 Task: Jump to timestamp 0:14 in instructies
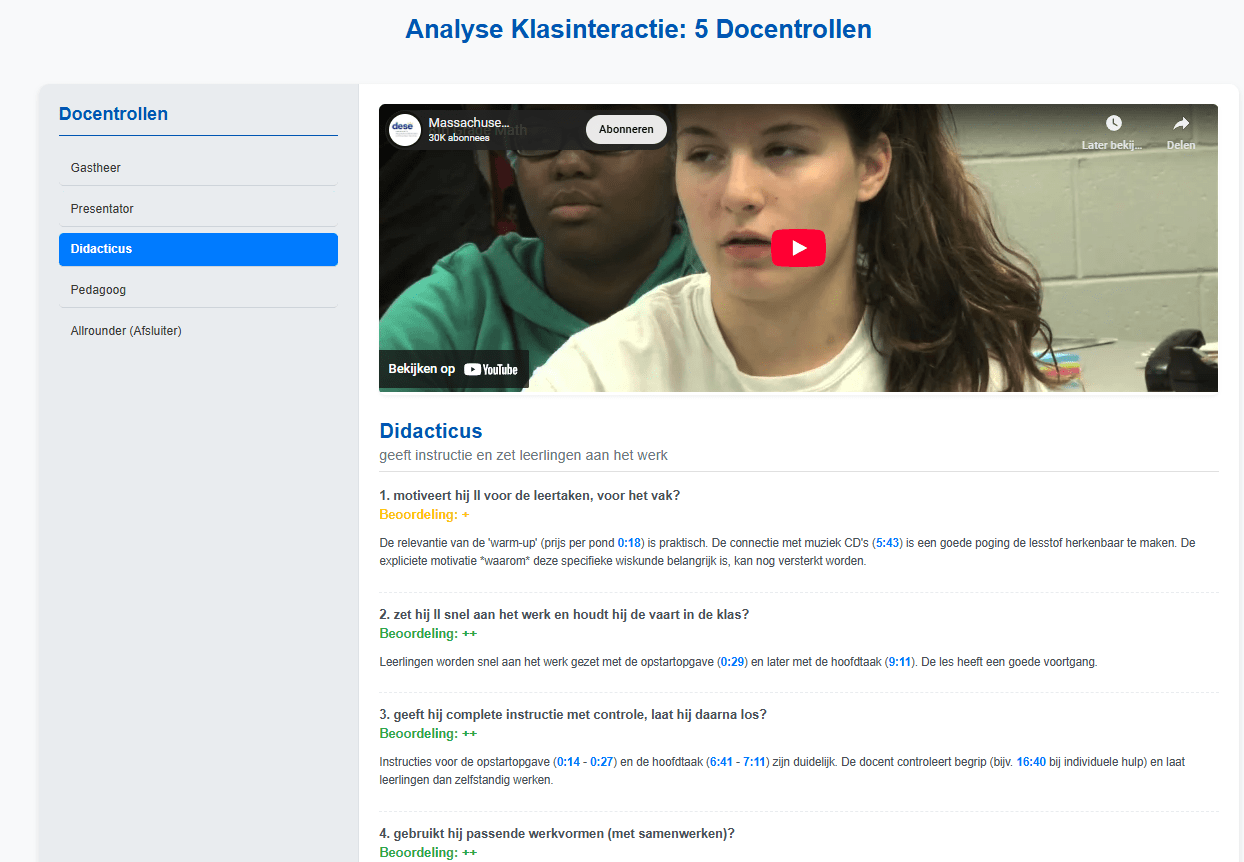(x=567, y=762)
